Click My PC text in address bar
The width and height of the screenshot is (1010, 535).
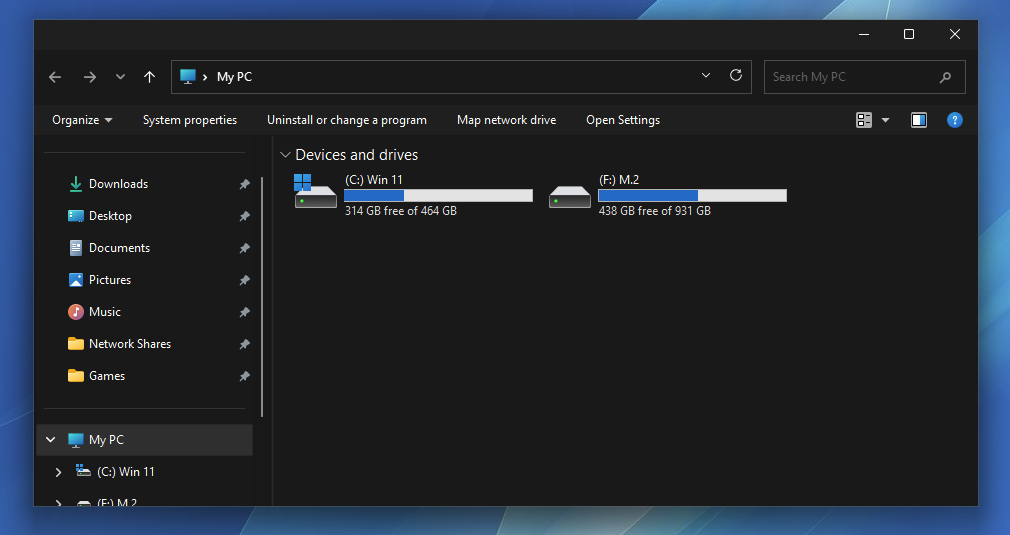coord(234,77)
